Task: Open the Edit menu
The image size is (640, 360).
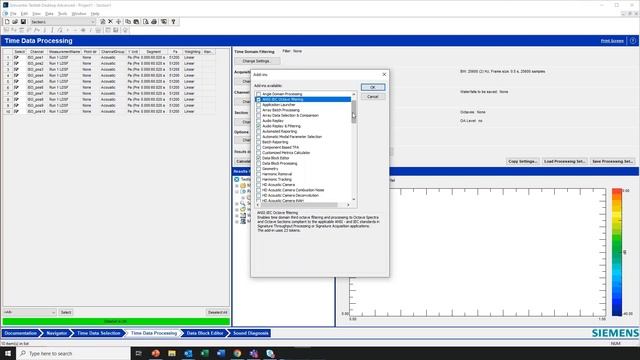Action: [x=24, y=13]
